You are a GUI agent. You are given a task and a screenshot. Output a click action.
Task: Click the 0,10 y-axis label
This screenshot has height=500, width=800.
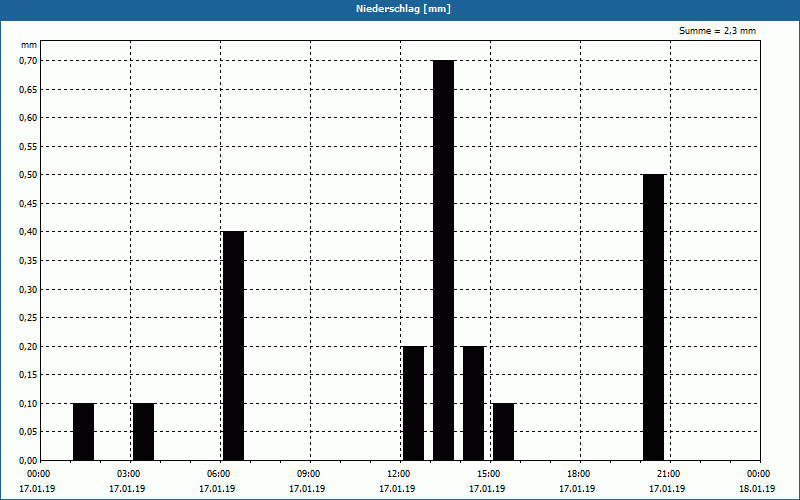pos(28,404)
